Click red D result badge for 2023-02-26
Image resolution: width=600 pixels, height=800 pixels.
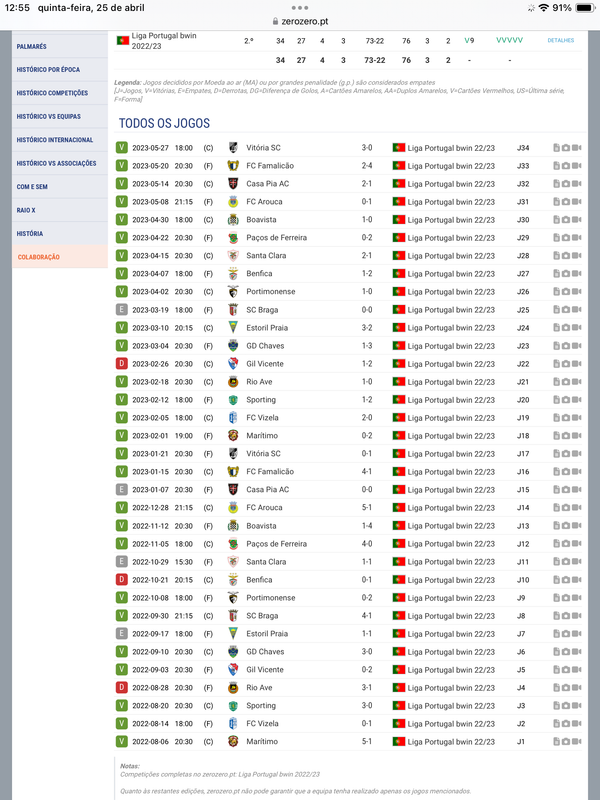click(x=121, y=364)
